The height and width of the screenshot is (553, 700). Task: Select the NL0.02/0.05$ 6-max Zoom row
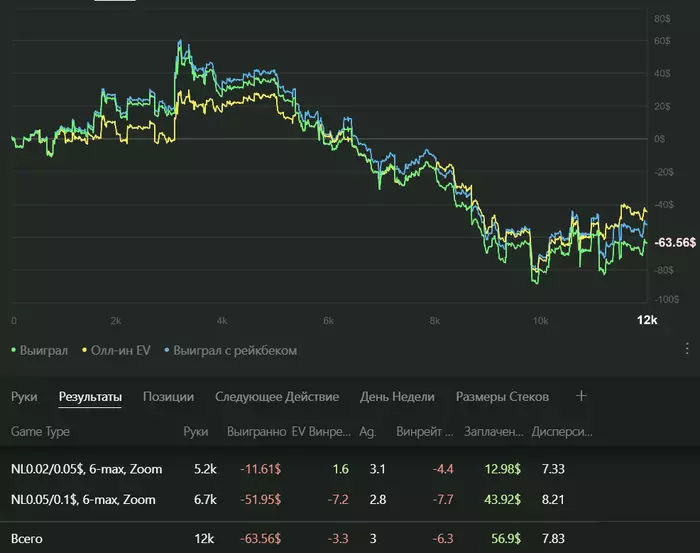tap(86, 469)
